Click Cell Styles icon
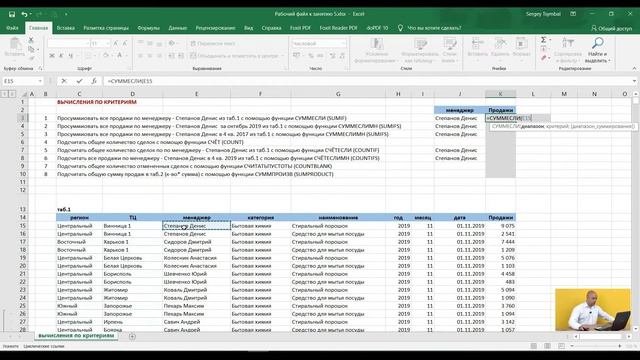The height and width of the screenshot is (360, 640). click(449, 44)
